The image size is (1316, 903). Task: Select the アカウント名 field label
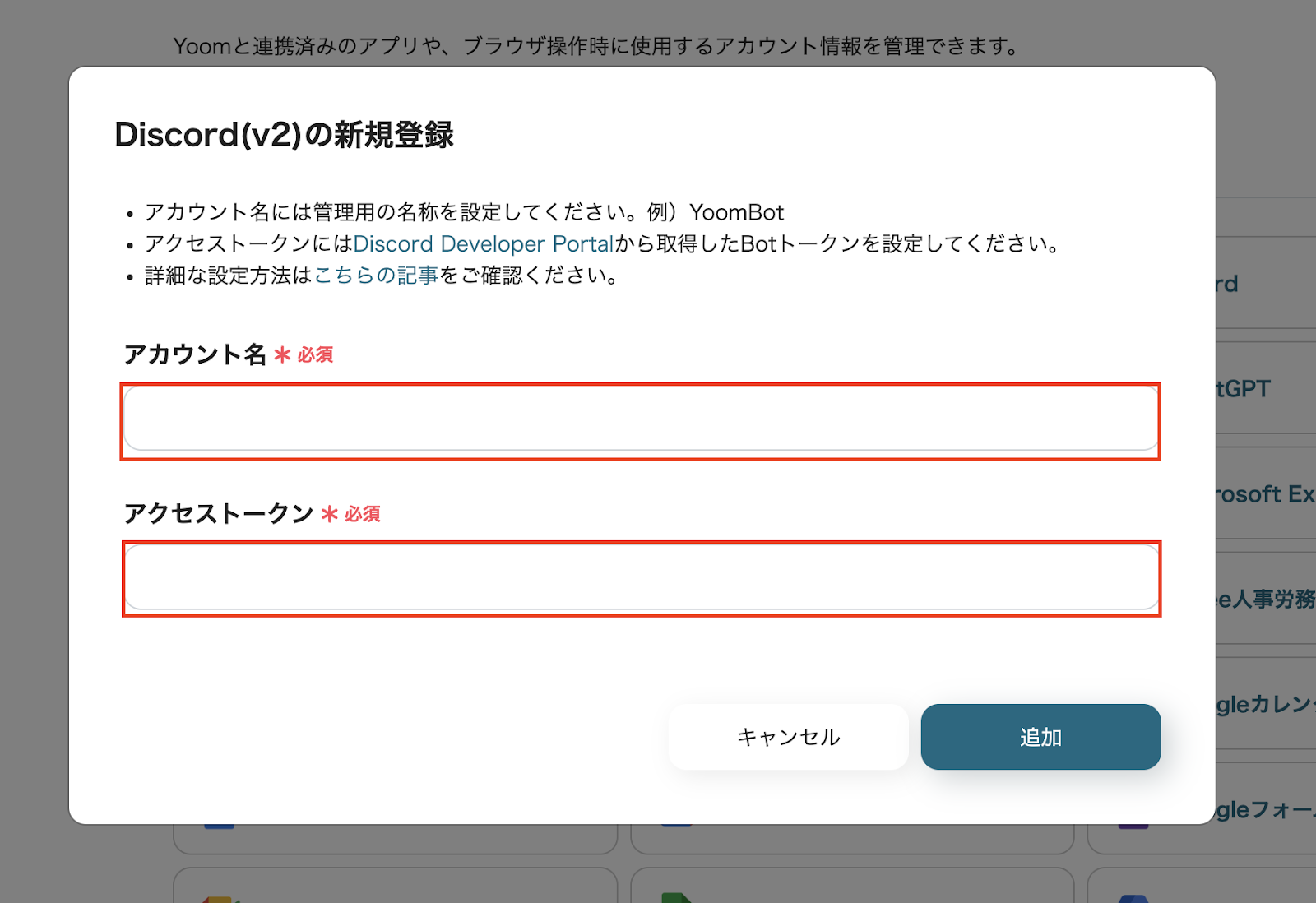tap(195, 354)
